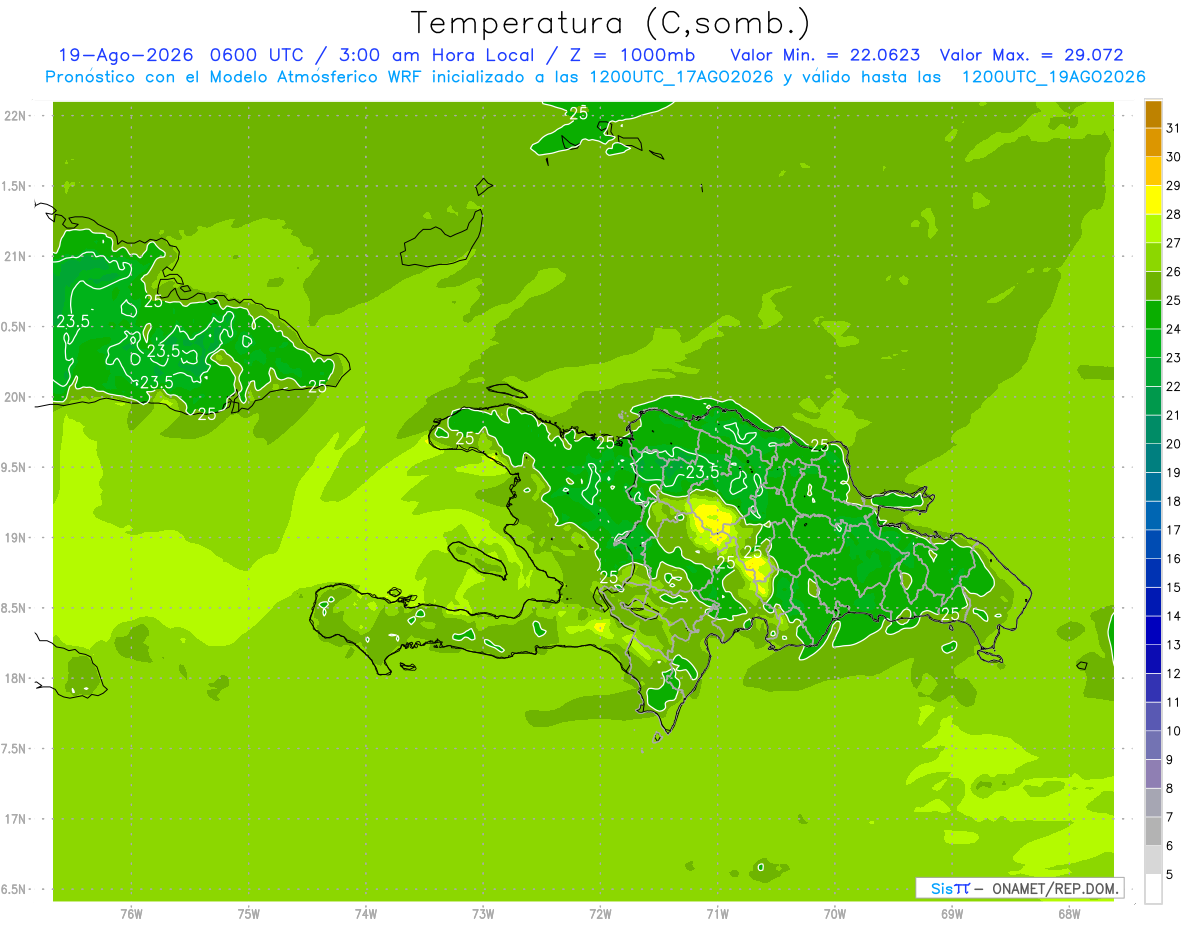Click the "75W" longitude axis label
Image resolution: width=1200 pixels, height=927 pixels.
tap(248, 914)
